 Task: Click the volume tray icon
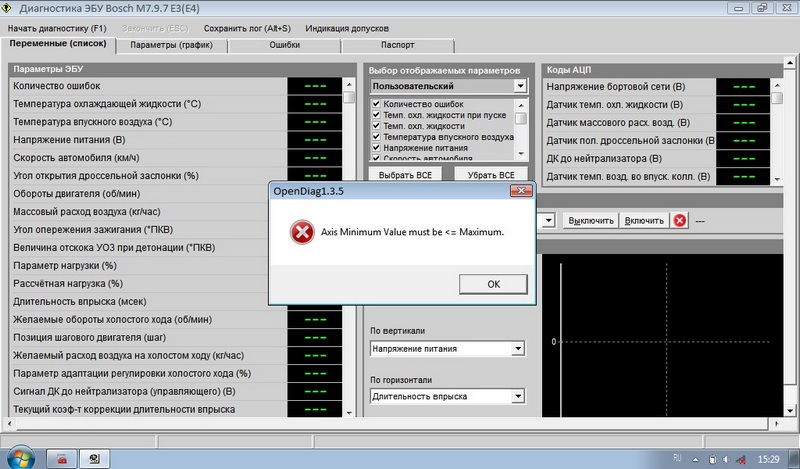coord(726,459)
